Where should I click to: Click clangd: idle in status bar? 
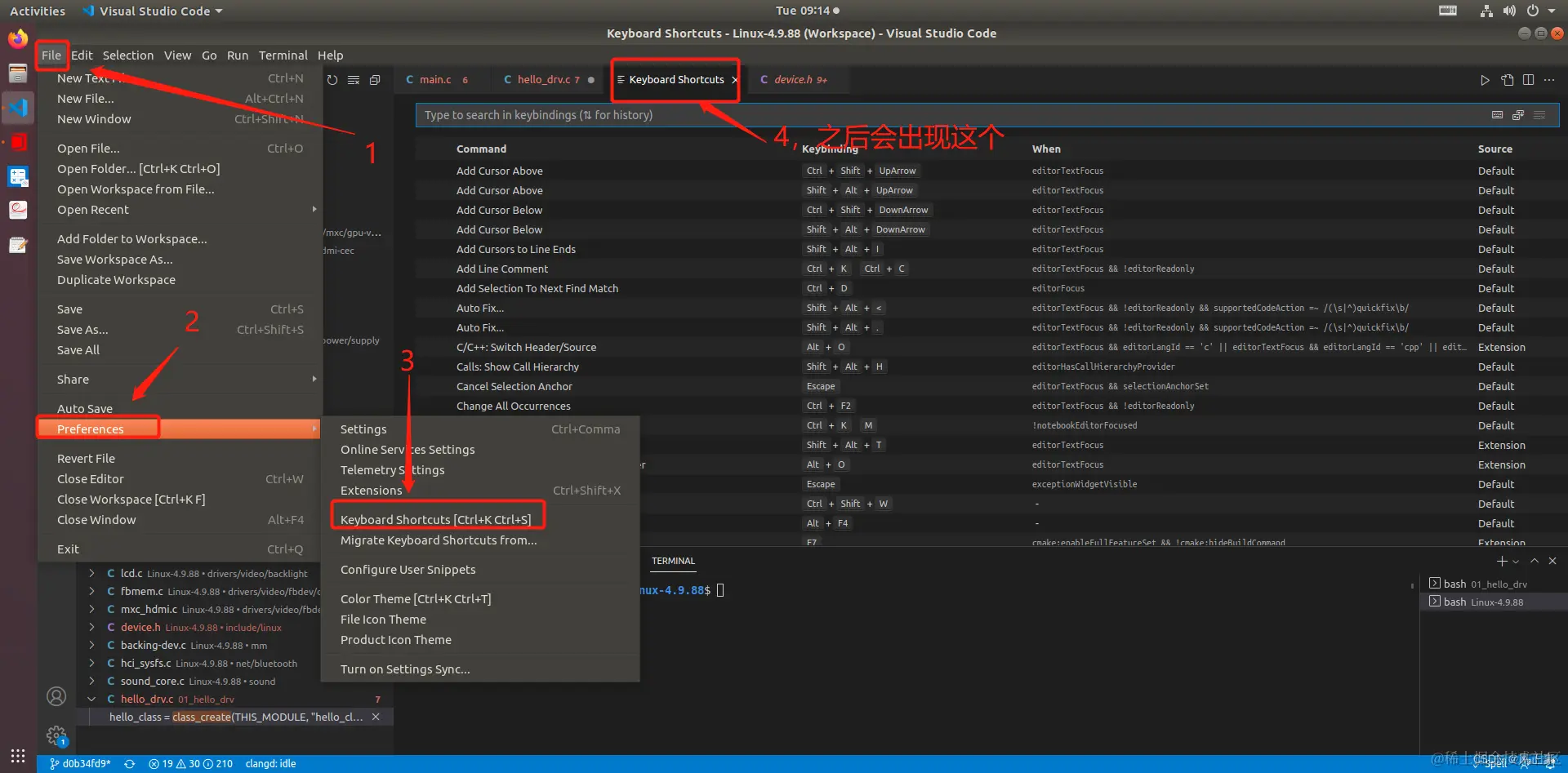pos(270,764)
